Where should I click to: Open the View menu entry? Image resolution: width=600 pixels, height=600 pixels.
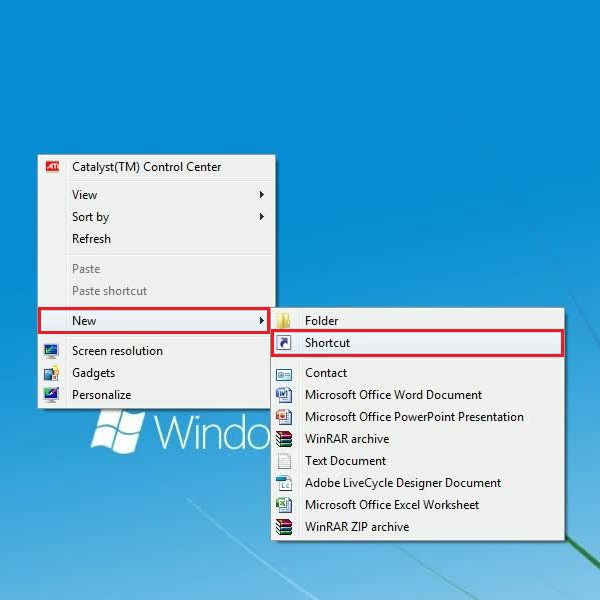point(157,195)
